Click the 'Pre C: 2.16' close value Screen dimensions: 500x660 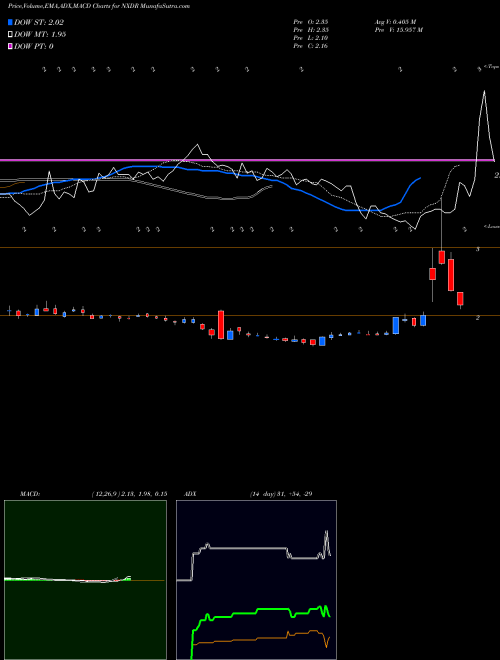[x=311, y=46]
